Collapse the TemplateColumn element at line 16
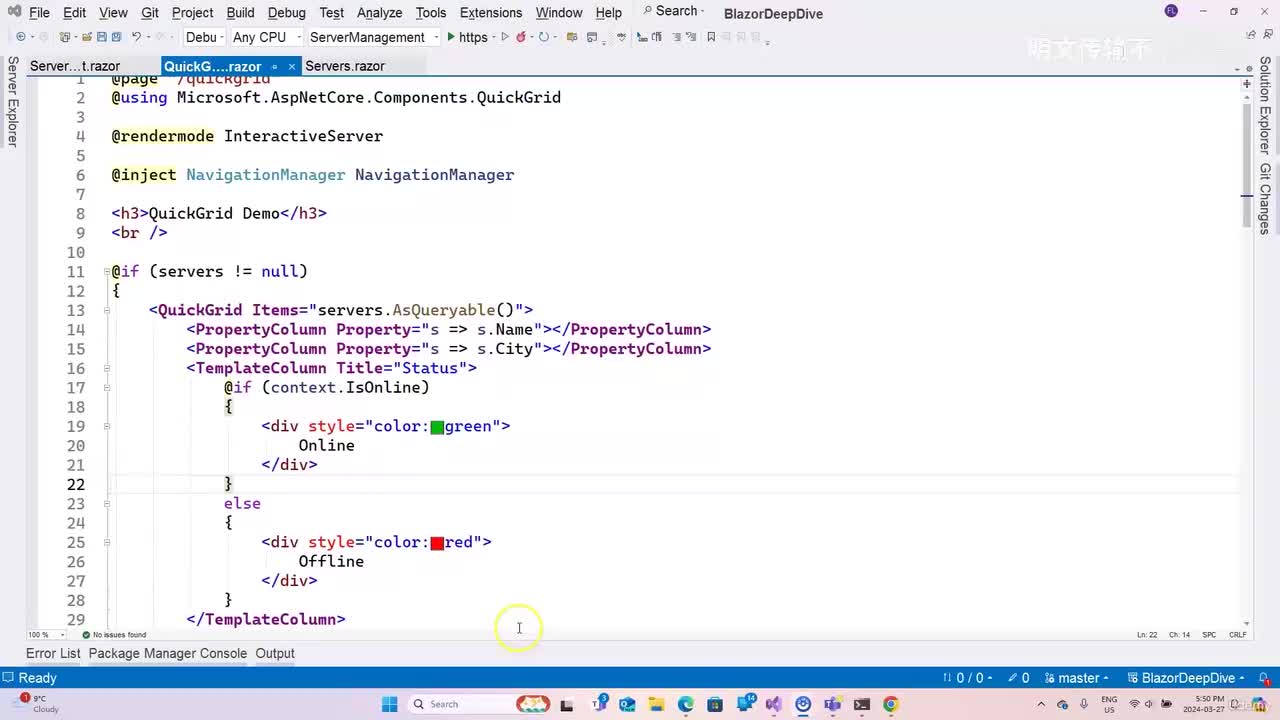 tap(106, 368)
